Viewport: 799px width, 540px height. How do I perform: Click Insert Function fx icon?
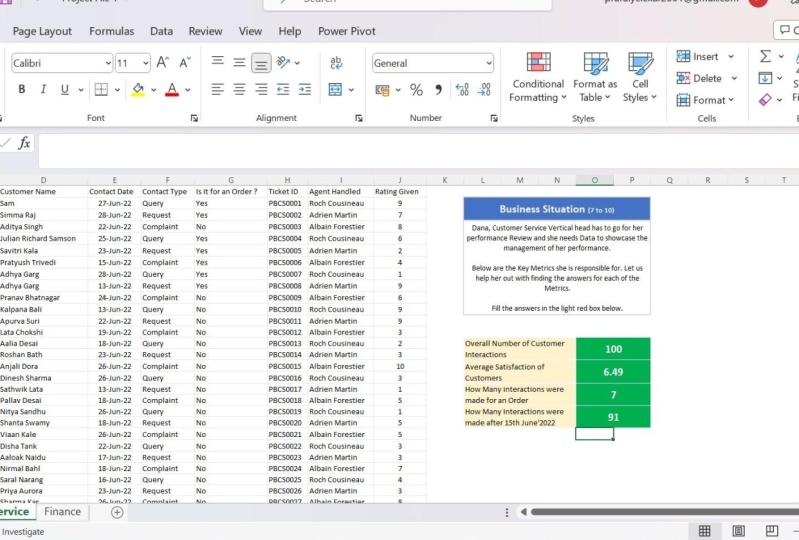pos(24,143)
